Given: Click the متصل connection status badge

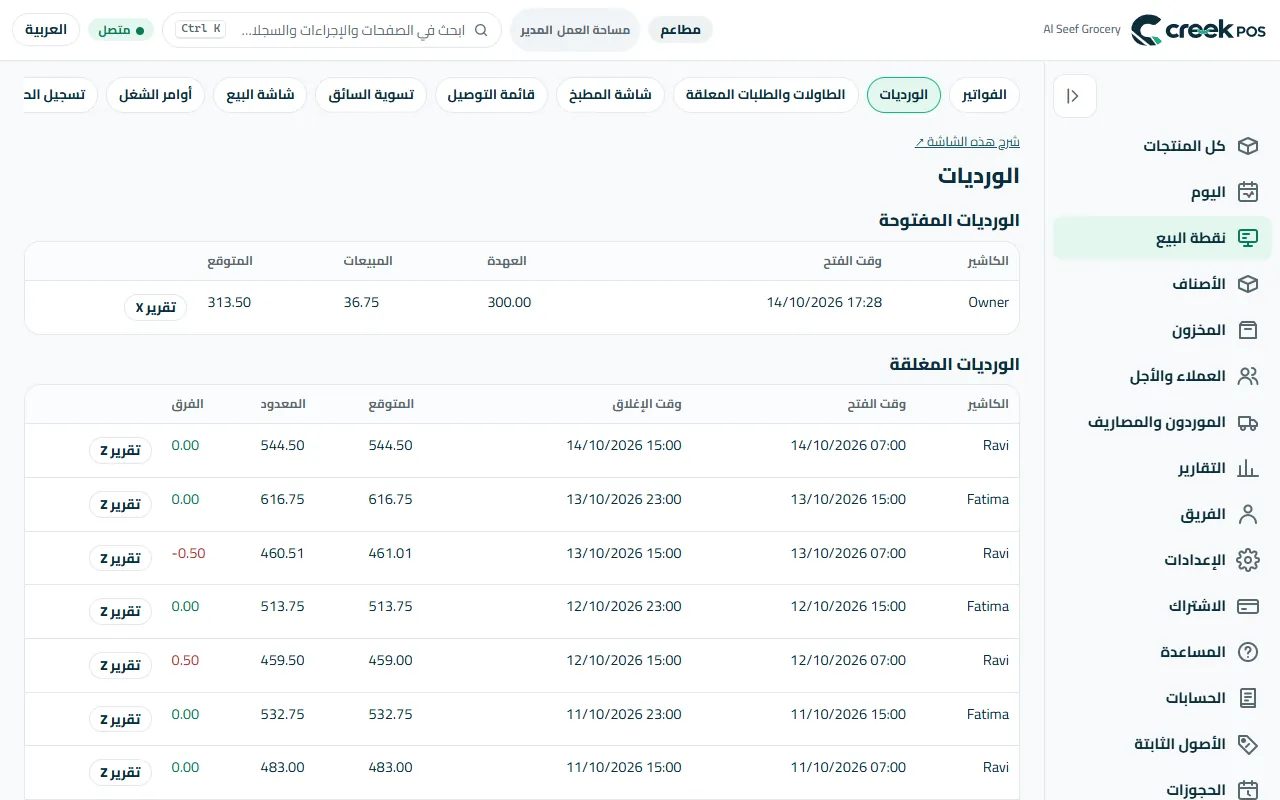Looking at the screenshot, I should point(121,30).
